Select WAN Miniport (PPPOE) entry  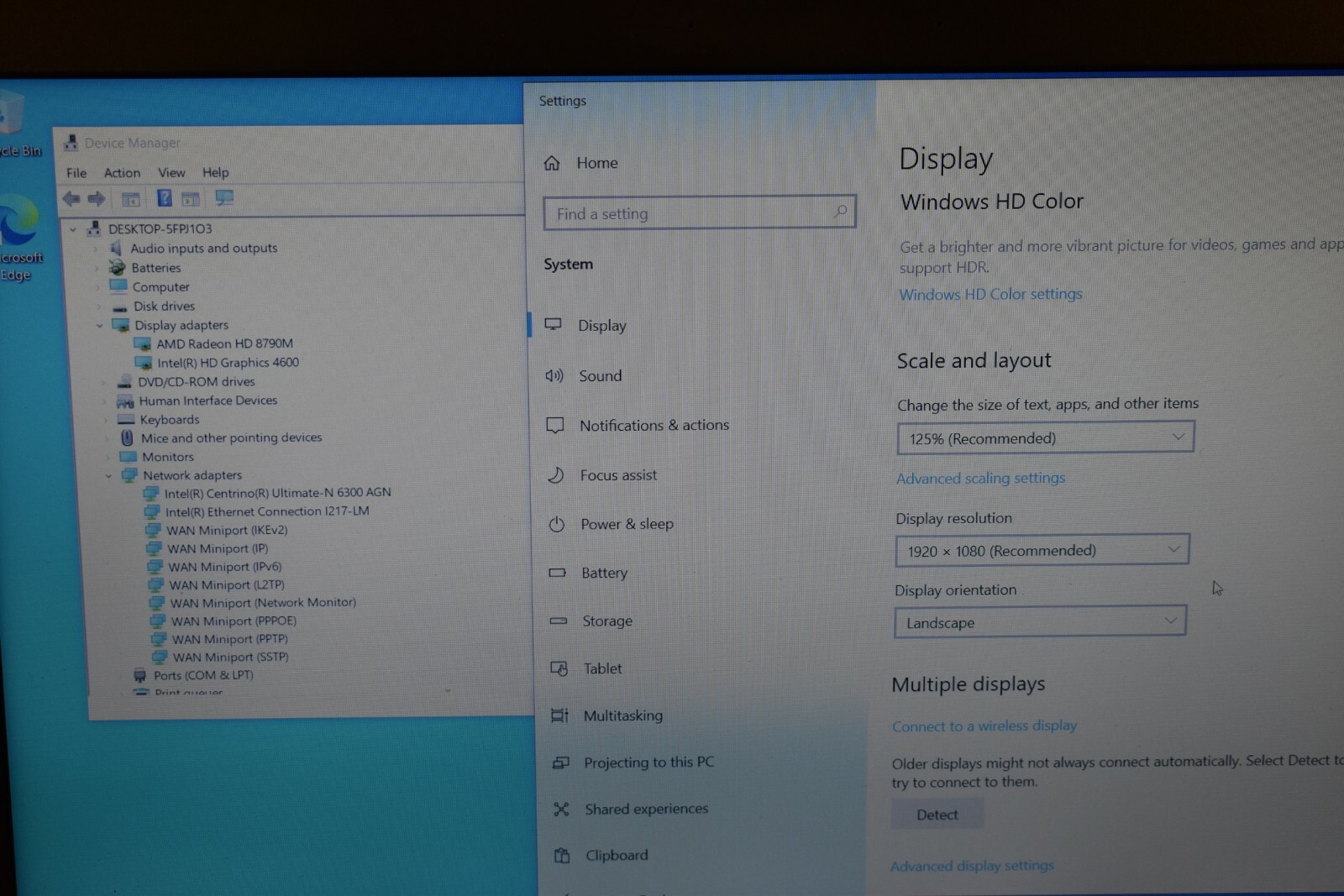234,621
